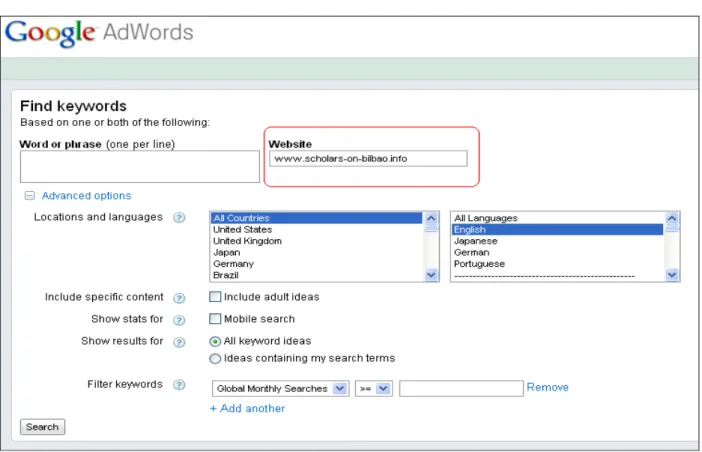
Task: Click the countries list scrollbar thumb
Action: pos(431,228)
